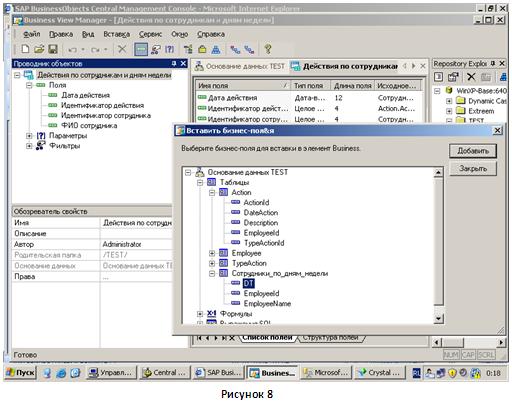Open the Окно menu

point(180,34)
